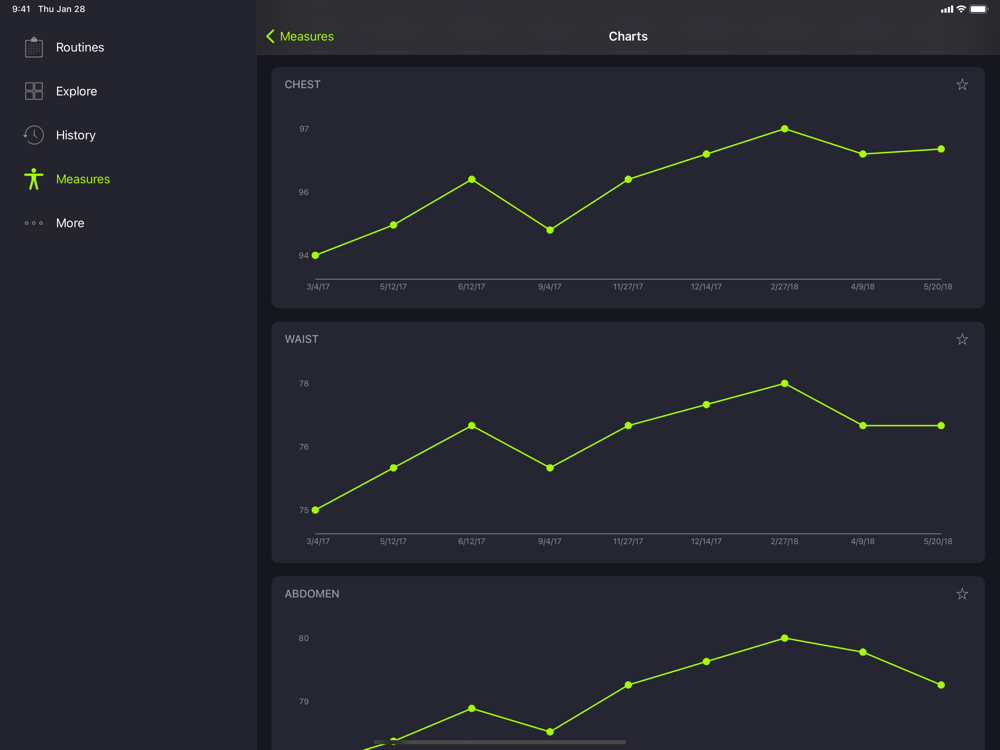Screen dimensions: 1000x750
Task: Go to Measures in sidebar
Action: coord(83,179)
